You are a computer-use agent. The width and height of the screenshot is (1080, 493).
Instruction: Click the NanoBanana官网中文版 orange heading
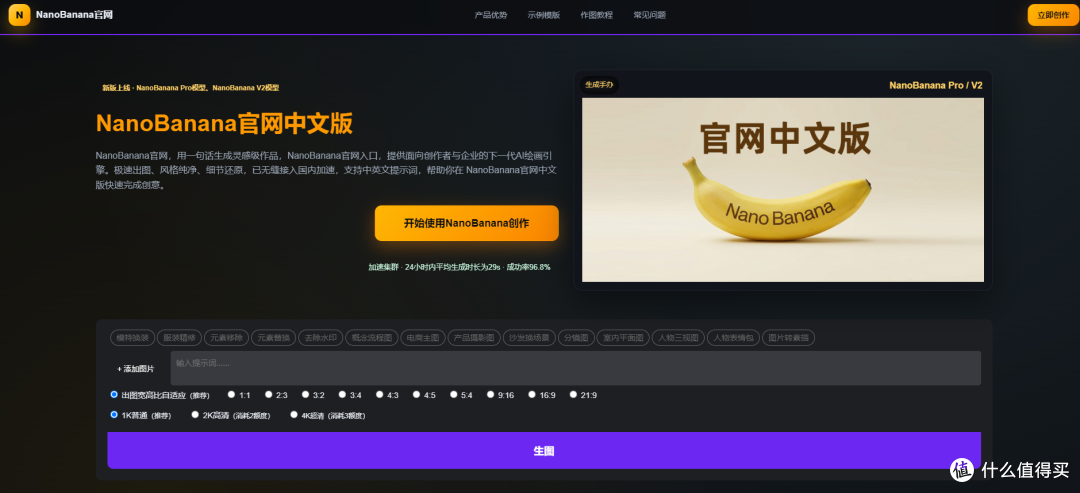(x=224, y=123)
